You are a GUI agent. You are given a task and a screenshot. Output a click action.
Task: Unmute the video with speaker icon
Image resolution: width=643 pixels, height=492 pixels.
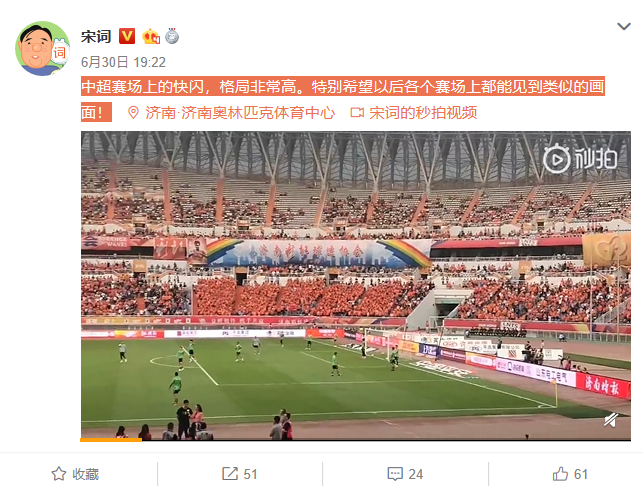click(x=611, y=420)
